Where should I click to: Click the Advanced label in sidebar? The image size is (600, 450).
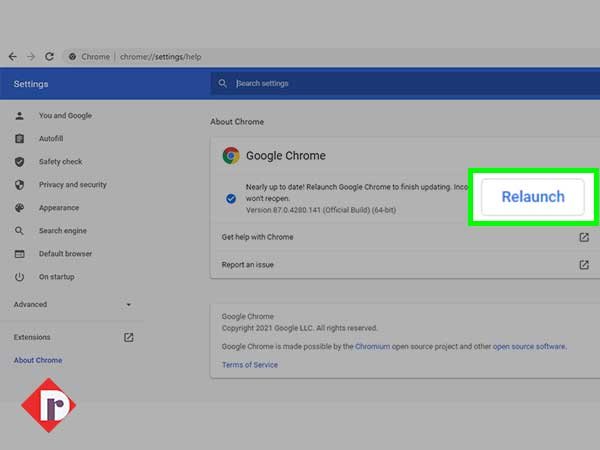pyautogui.click(x=30, y=305)
